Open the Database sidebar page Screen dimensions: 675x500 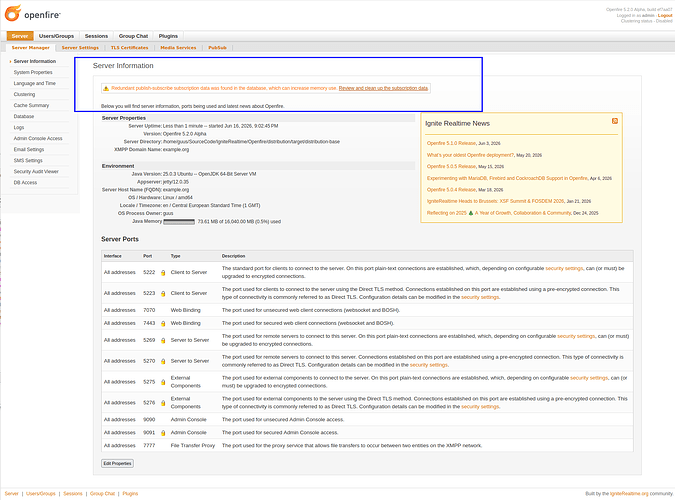tap(24, 117)
